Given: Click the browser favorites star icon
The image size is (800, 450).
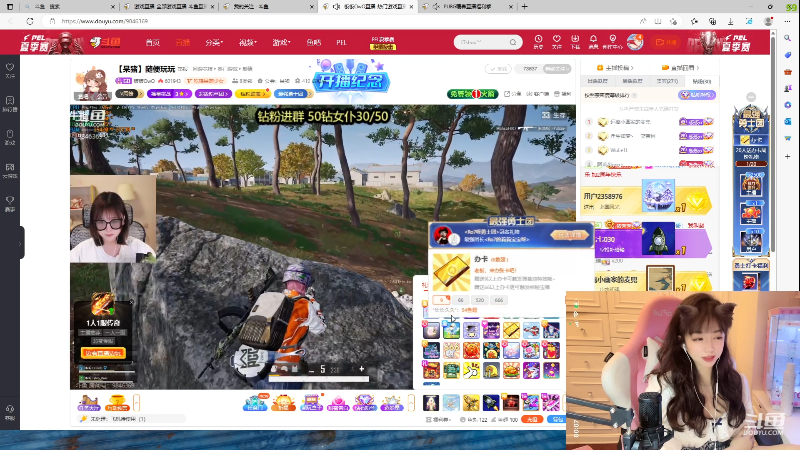Looking at the screenshot, I should pyautogui.click(x=694, y=21).
